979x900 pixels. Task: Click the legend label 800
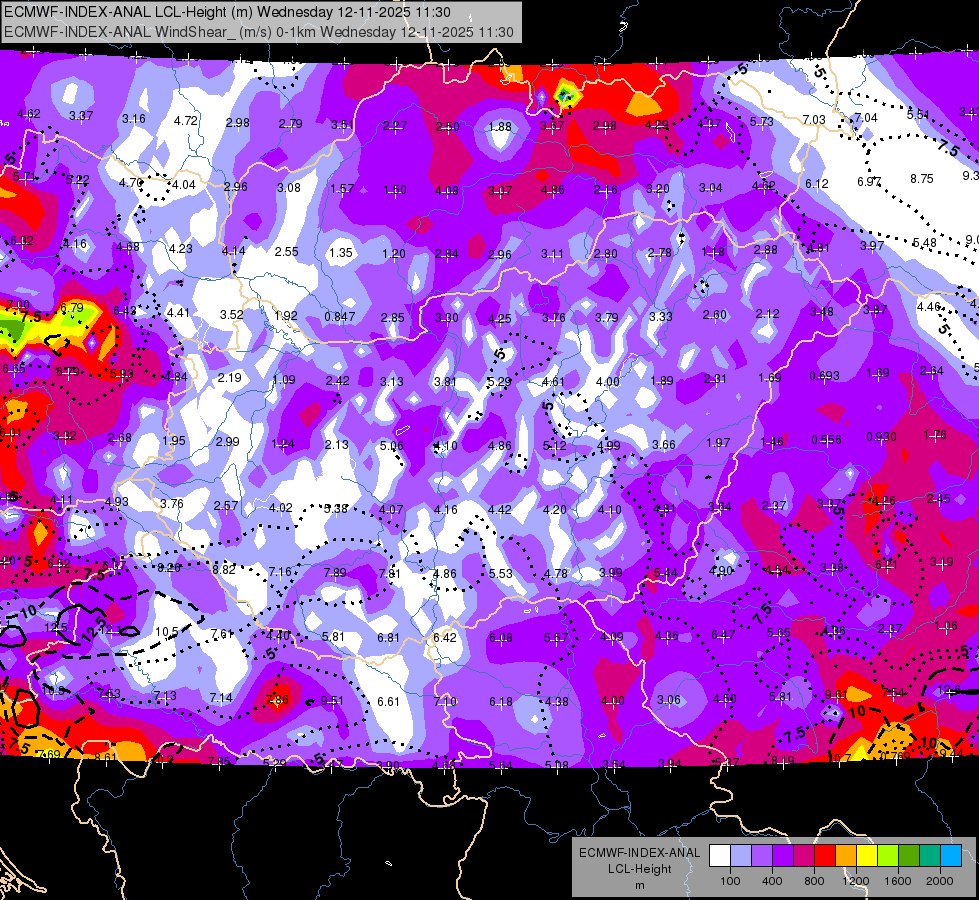point(814,881)
